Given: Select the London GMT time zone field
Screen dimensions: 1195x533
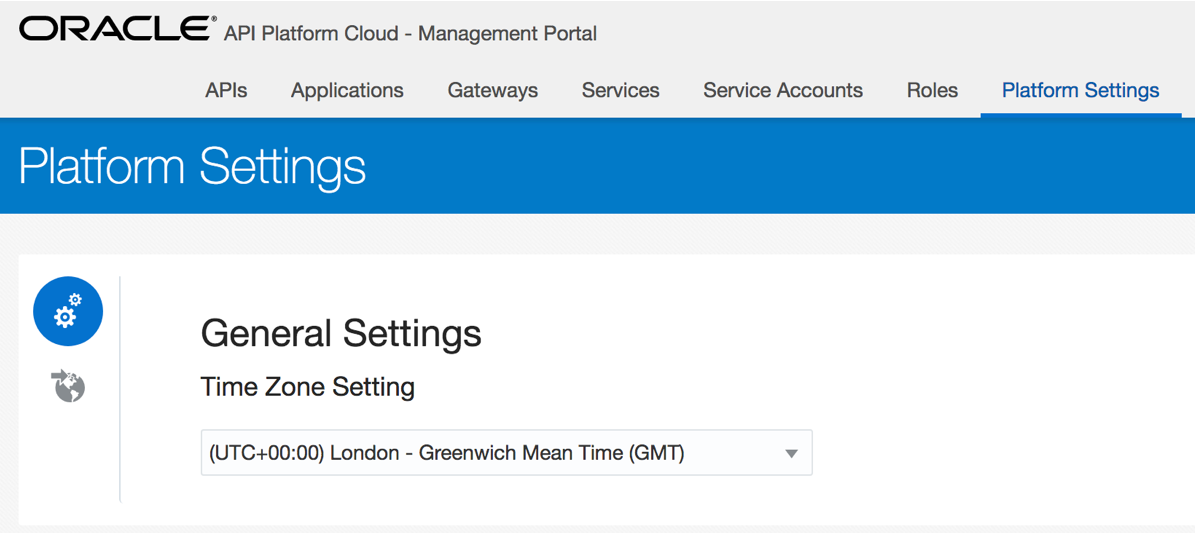Looking at the screenshot, I should pyautogui.click(x=506, y=453).
